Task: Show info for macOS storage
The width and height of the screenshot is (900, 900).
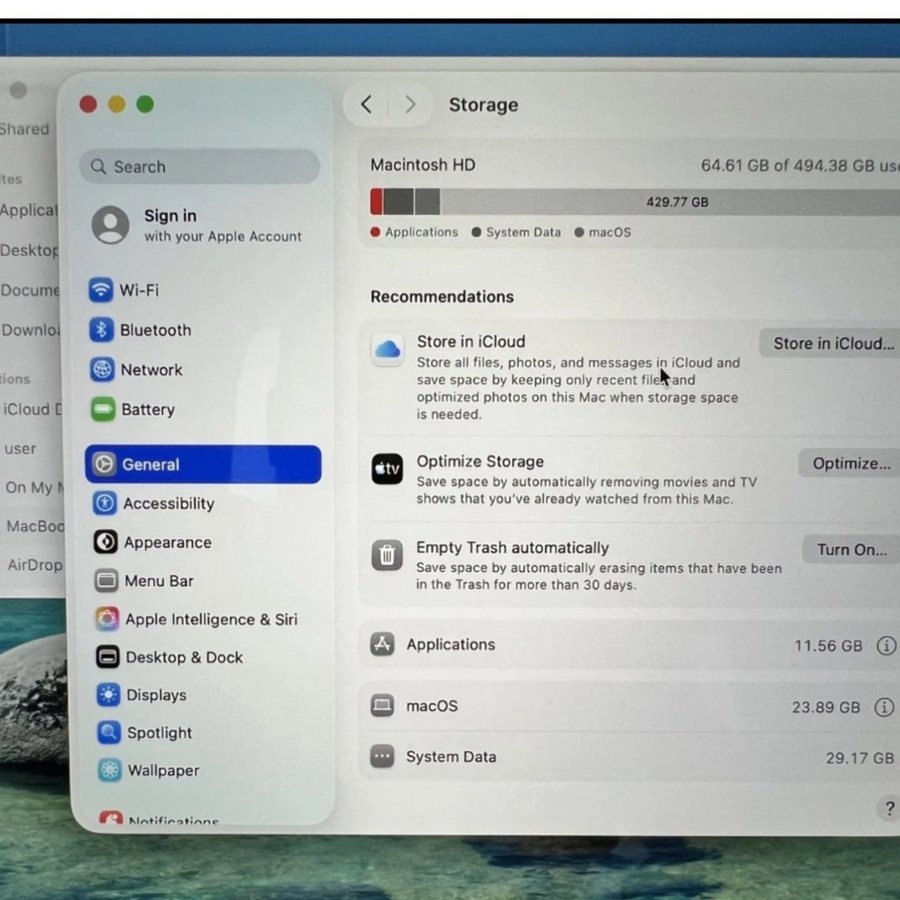Action: tap(884, 707)
